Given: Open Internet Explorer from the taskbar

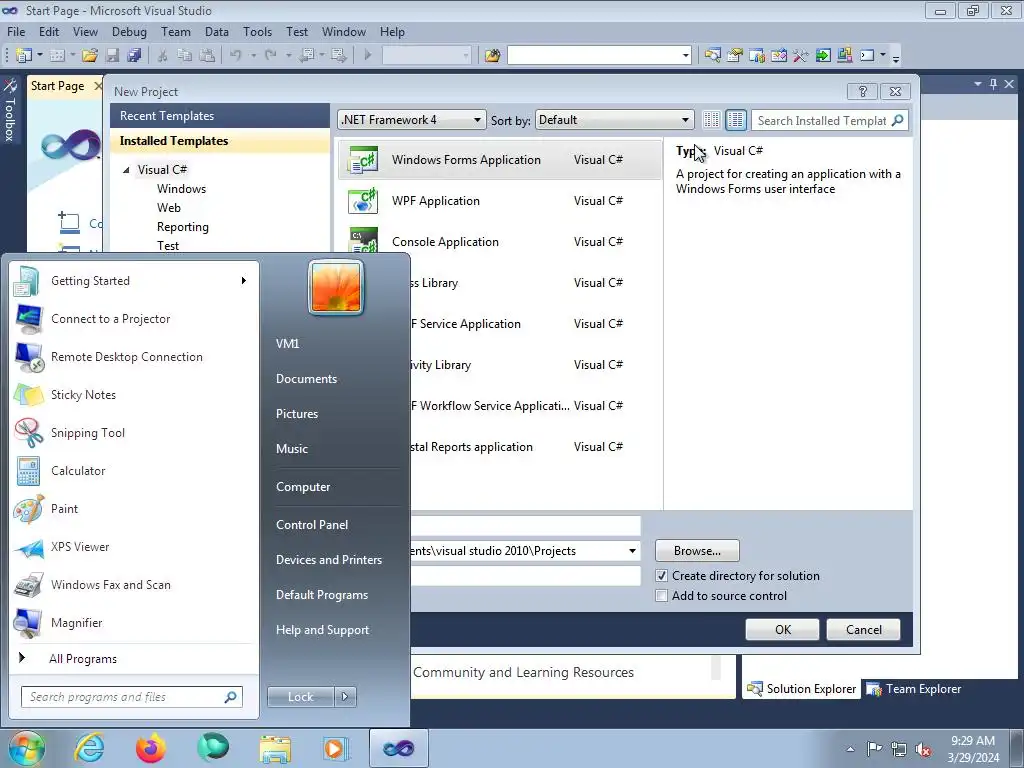Looking at the screenshot, I should 90,748.
